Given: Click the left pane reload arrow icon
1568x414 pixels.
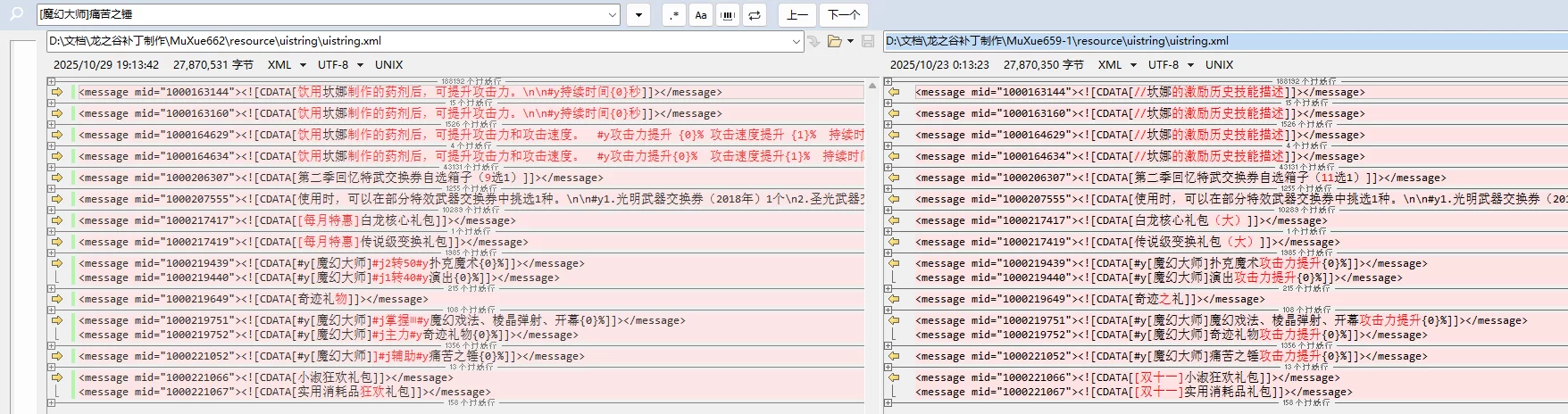Looking at the screenshot, I should pos(813,41).
